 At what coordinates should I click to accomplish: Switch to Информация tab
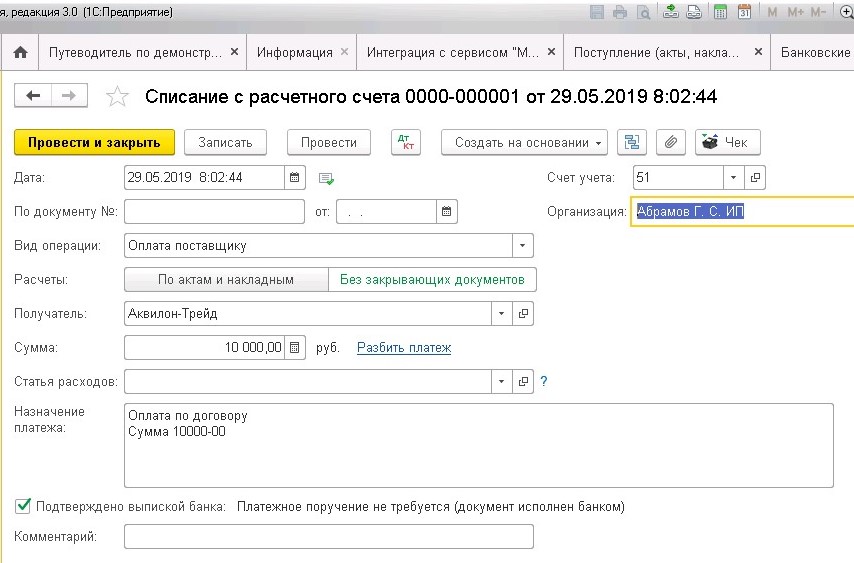[x=294, y=52]
